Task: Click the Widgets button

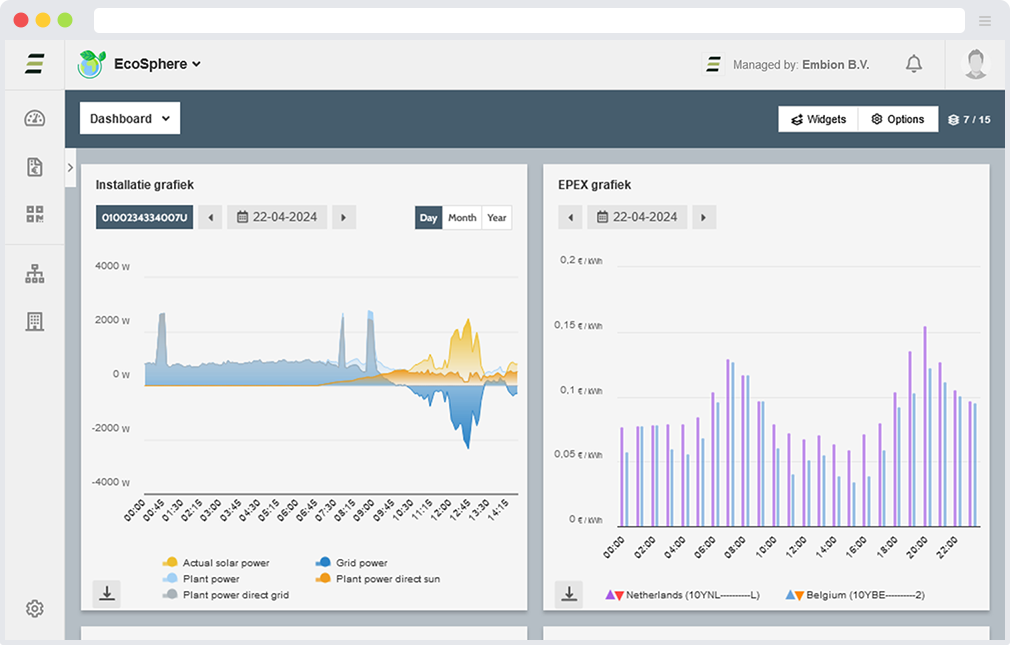Action: tap(818, 119)
